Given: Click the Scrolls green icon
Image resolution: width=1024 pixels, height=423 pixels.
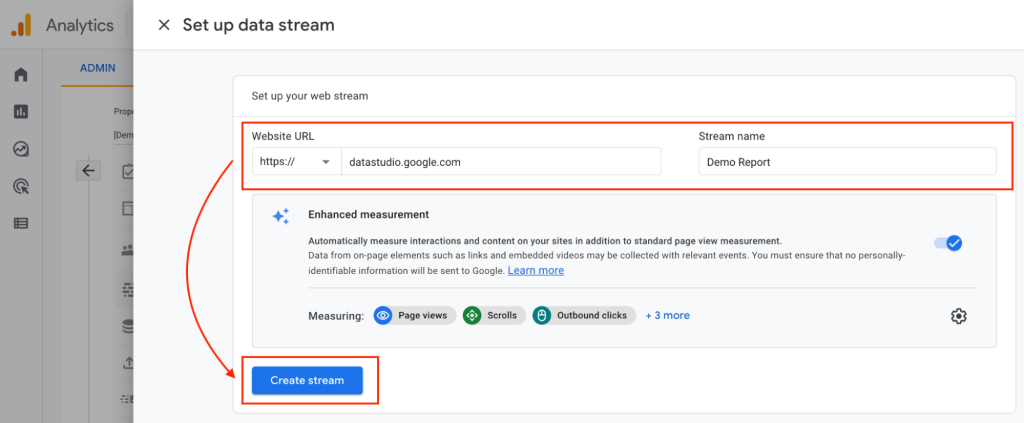Looking at the screenshot, I should [472, 315].
